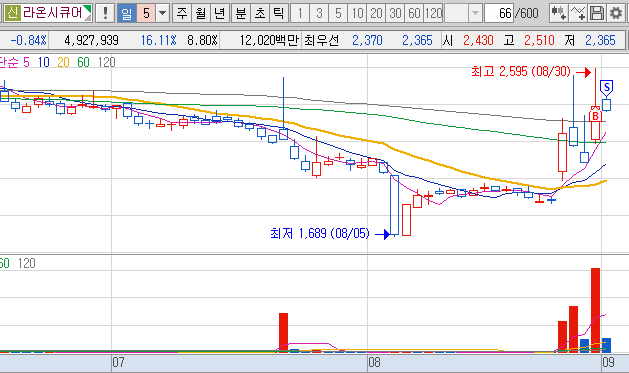This screenshot has width=629, height=373.
Task: Click the add candlestick indicator icon
Action: pos(558,13)
